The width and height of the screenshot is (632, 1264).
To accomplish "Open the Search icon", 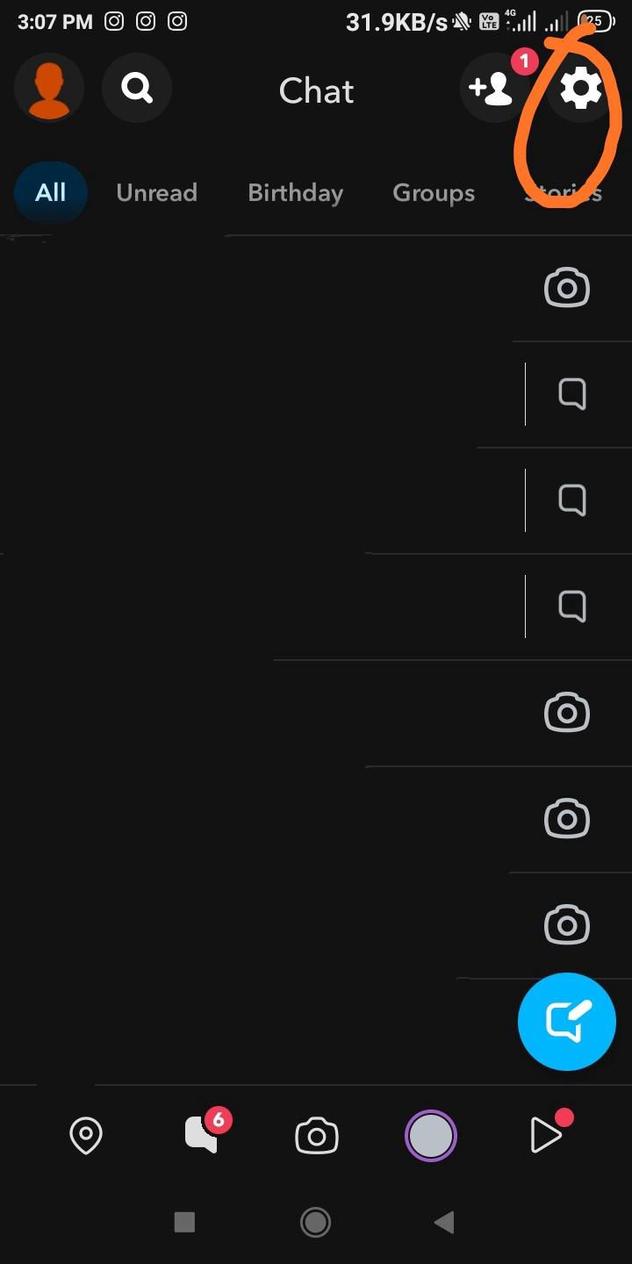I will tap(137, 88).
